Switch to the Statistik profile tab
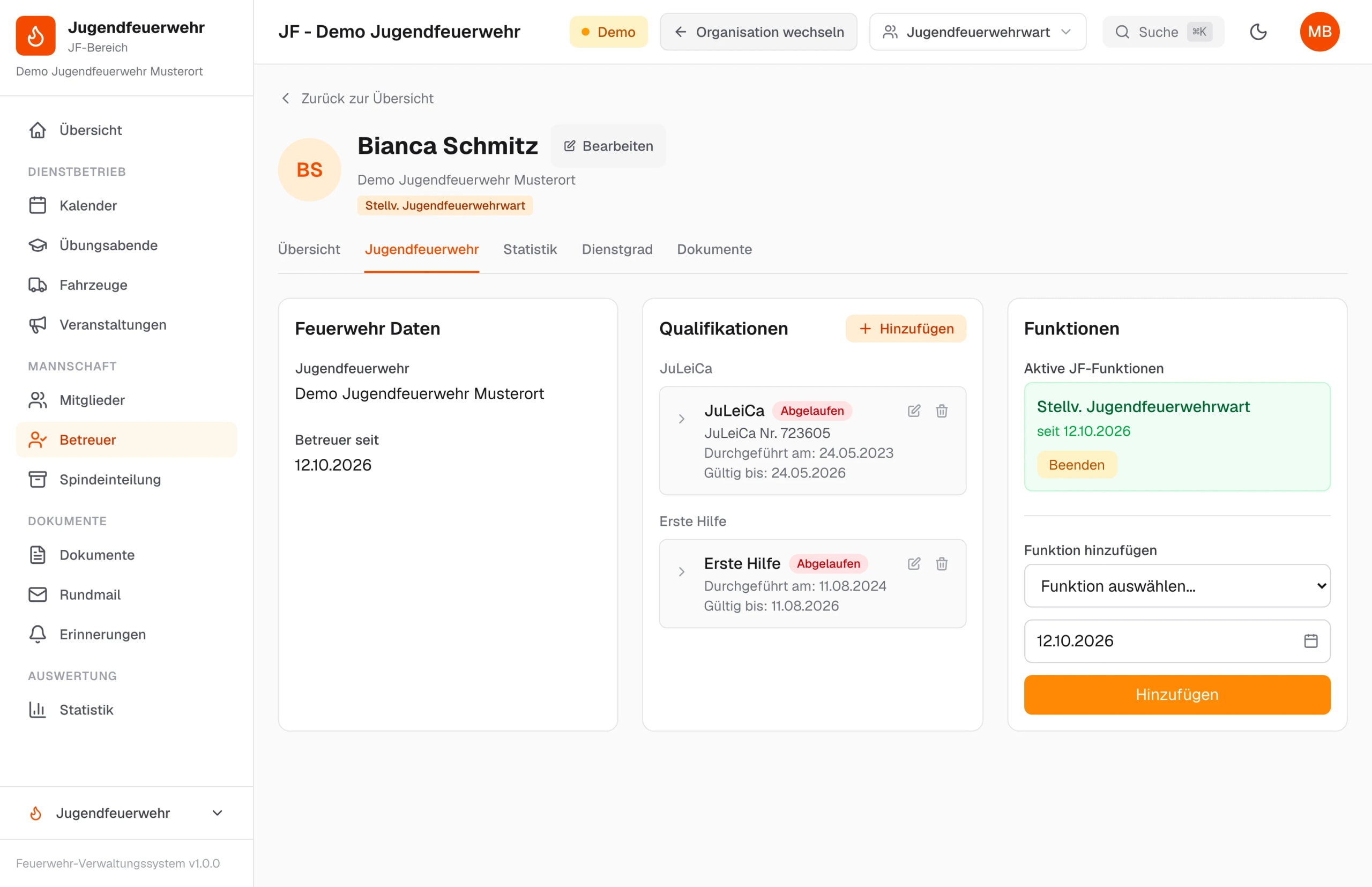1372x887 pixels. [x=530, y=249]
